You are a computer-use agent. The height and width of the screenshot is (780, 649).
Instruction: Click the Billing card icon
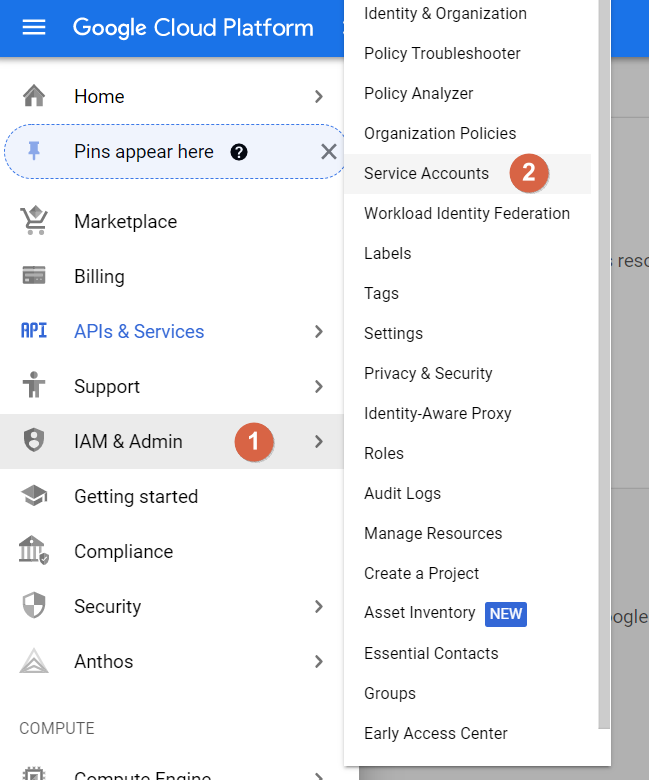[34, 276]
